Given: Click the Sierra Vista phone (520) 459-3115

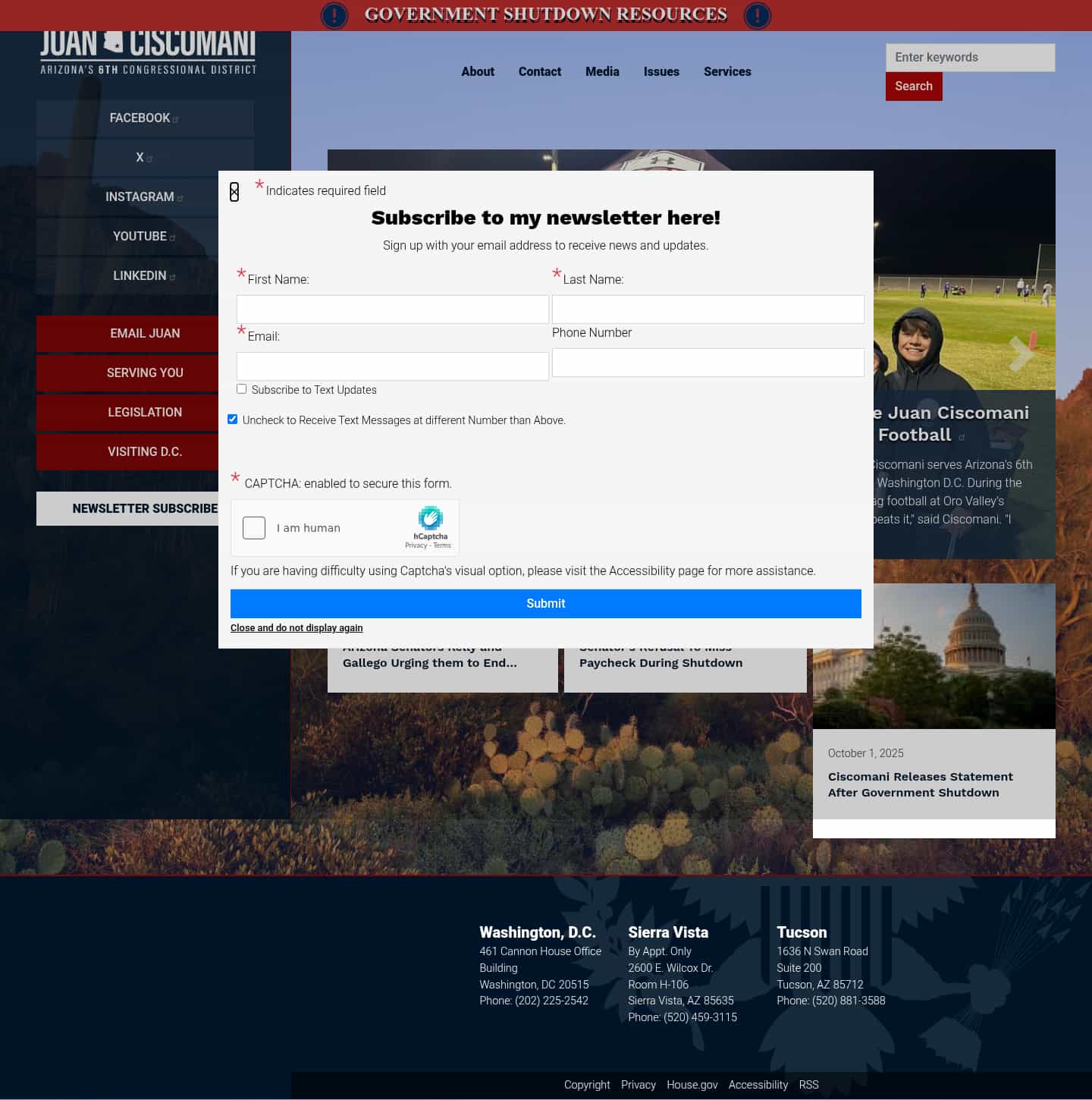Looking at the screenshot, I should pos(700,1017).
